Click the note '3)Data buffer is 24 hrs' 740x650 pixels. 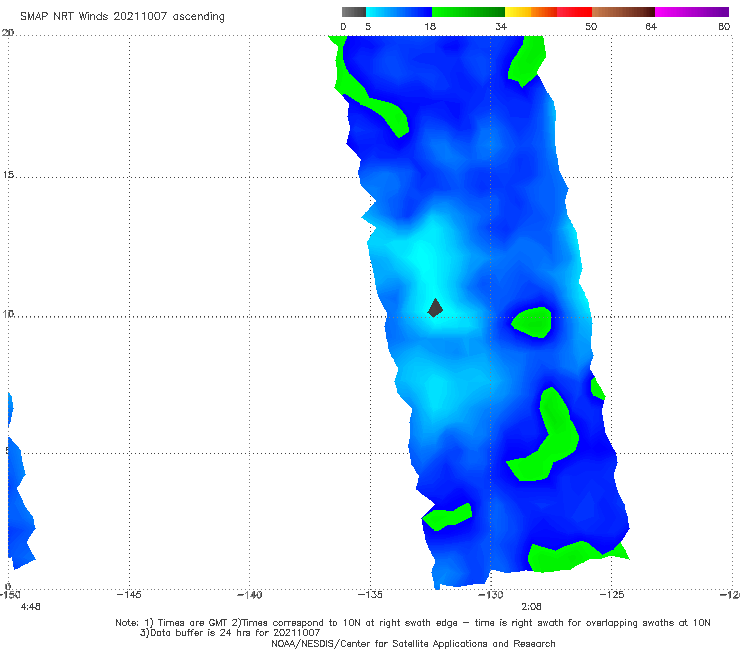click(230, 633)
